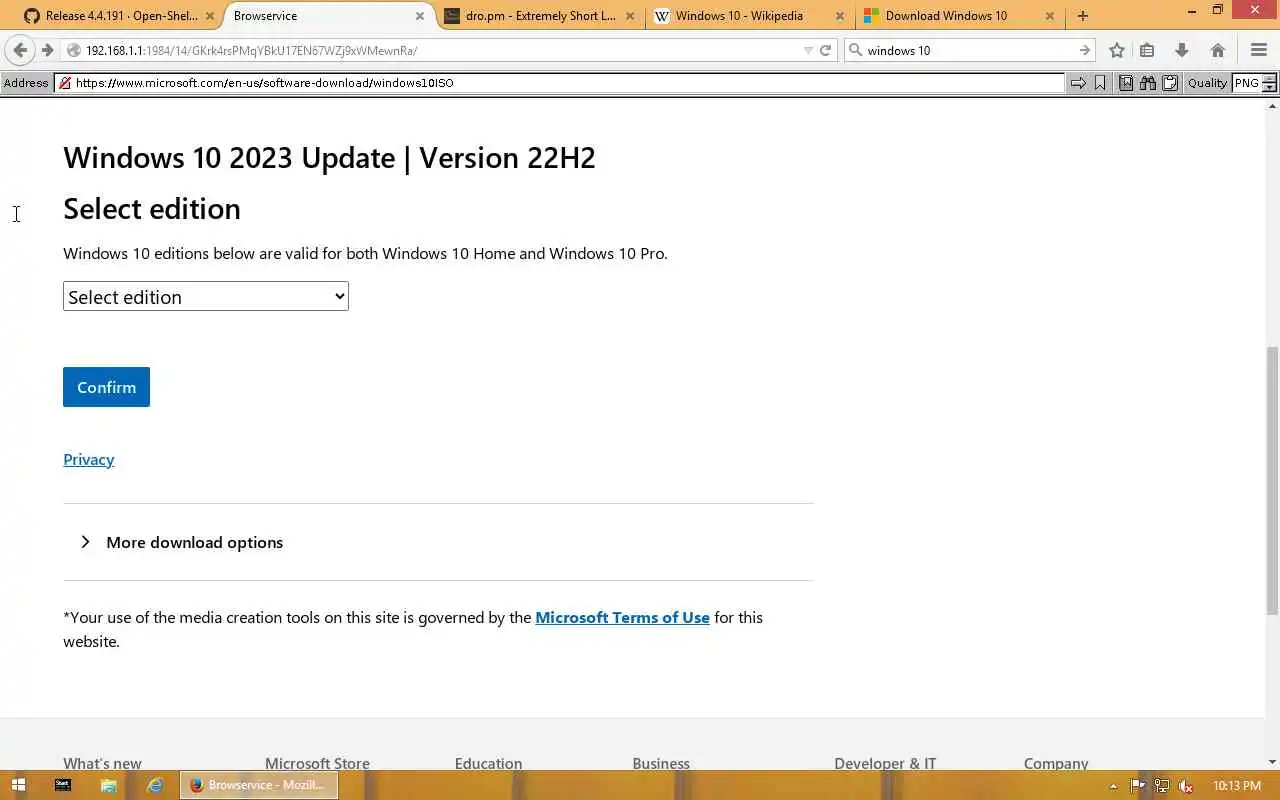Open File Explorer from taskbar

(x=109, y=785)
